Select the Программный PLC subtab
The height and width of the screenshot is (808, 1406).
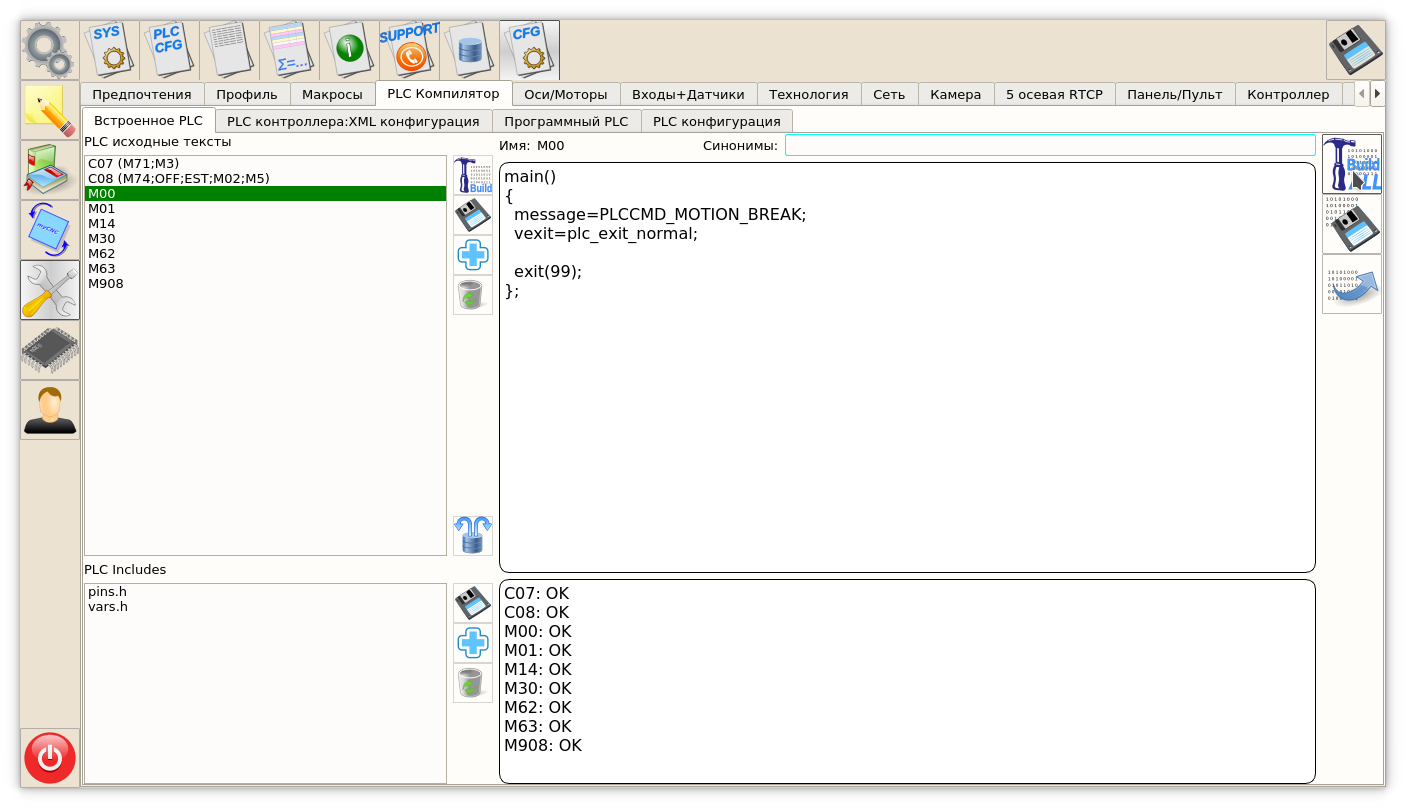[x=566, y=122]
